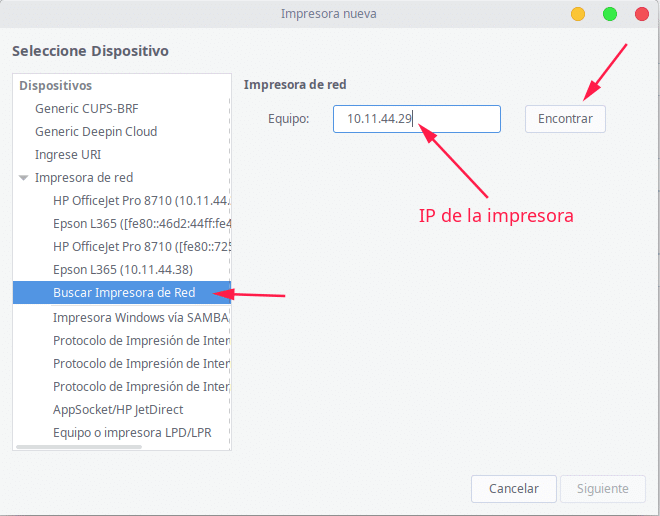Select Generic Deepin Cloud device

96,131
